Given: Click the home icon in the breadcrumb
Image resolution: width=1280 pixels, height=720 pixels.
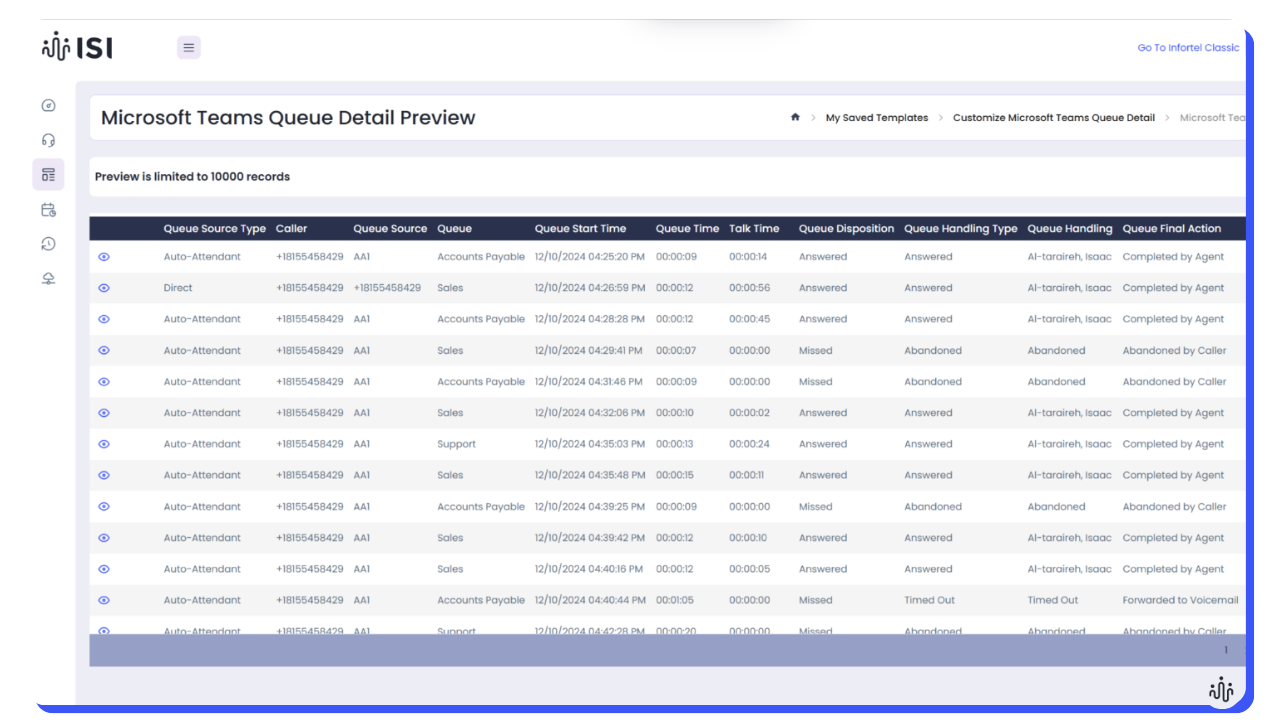Looking at the screenshot, I should 795,117.
